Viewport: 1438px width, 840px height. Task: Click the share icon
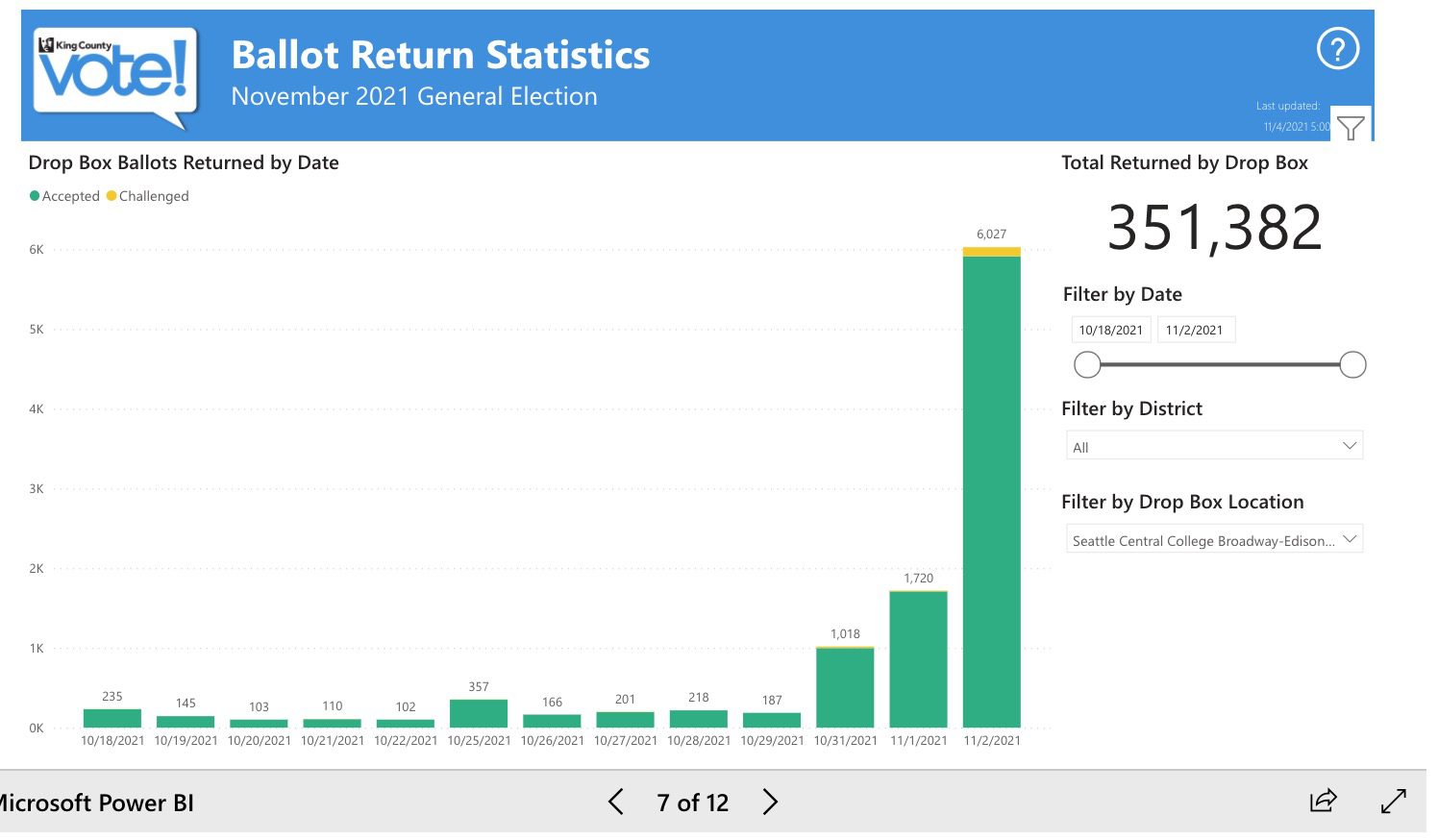(x=1324, y=801)
